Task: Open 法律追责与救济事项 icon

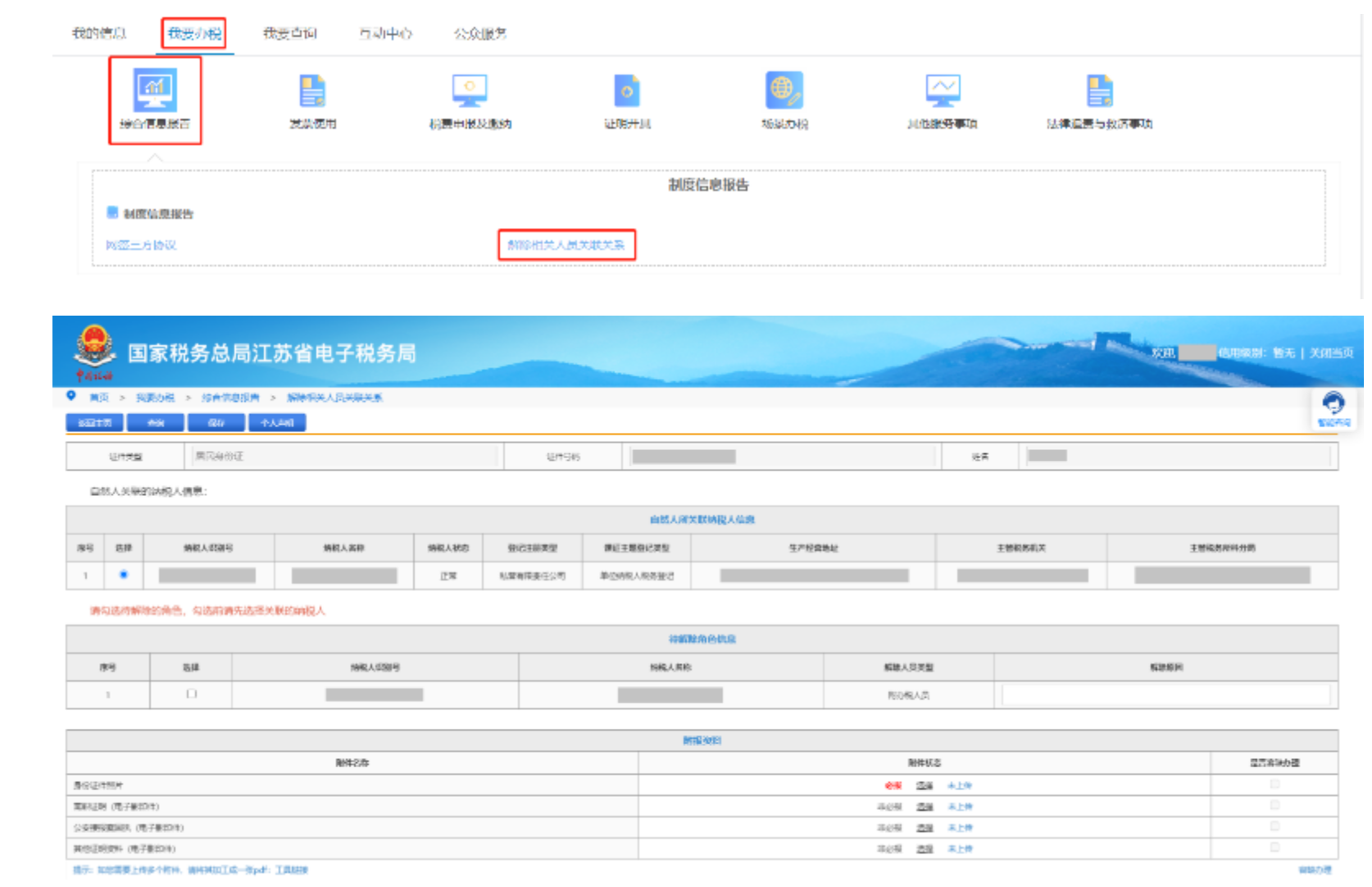Action: 1098,92
